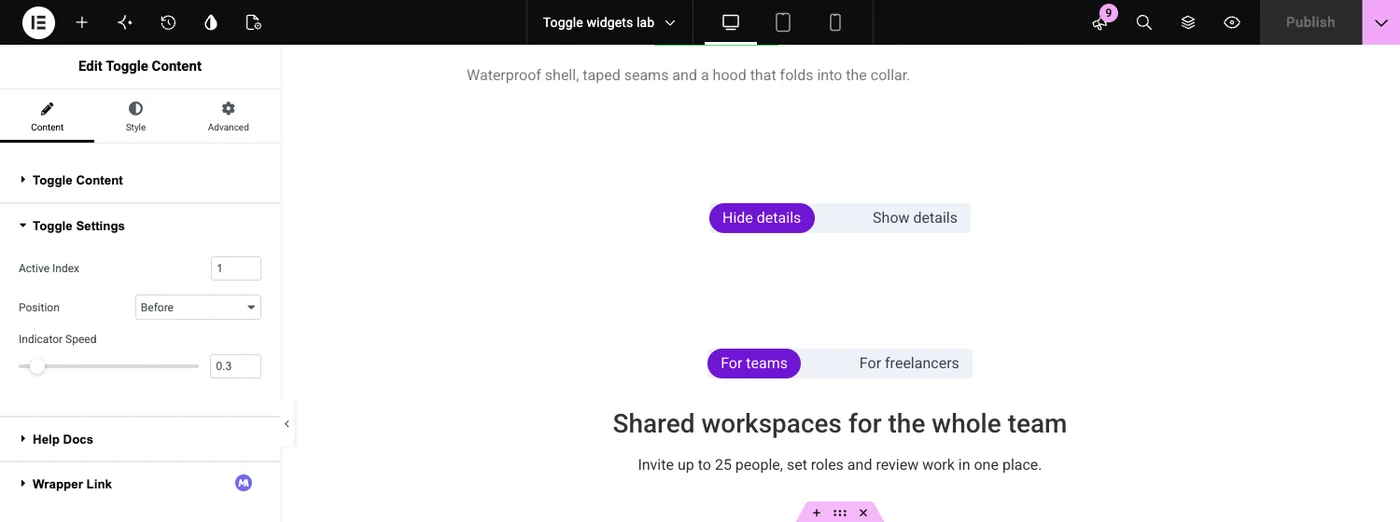Screen dimensions: 1400x522
Task: Open the page settings document icon
Action: coord(254,22)
